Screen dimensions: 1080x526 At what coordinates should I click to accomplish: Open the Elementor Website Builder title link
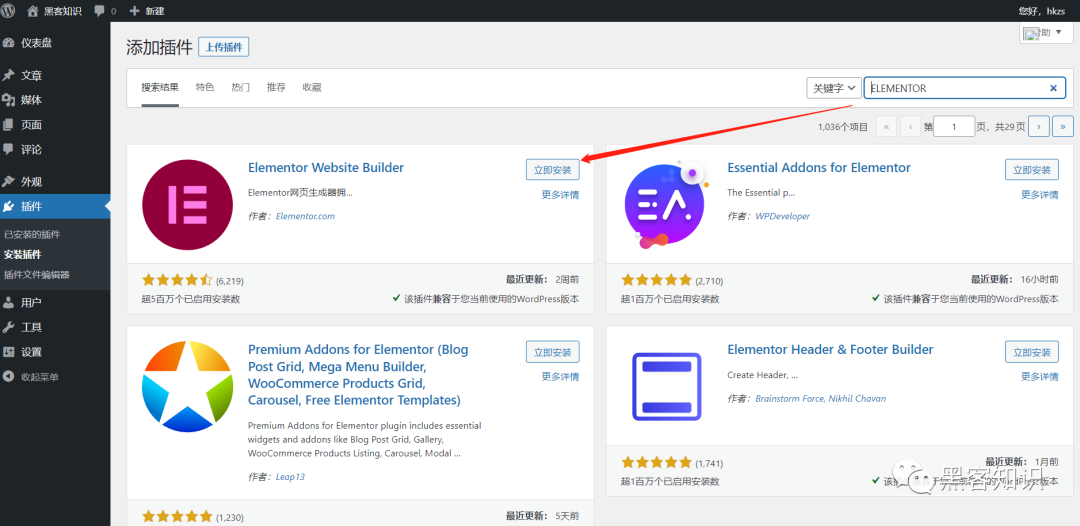click(326, 167)
